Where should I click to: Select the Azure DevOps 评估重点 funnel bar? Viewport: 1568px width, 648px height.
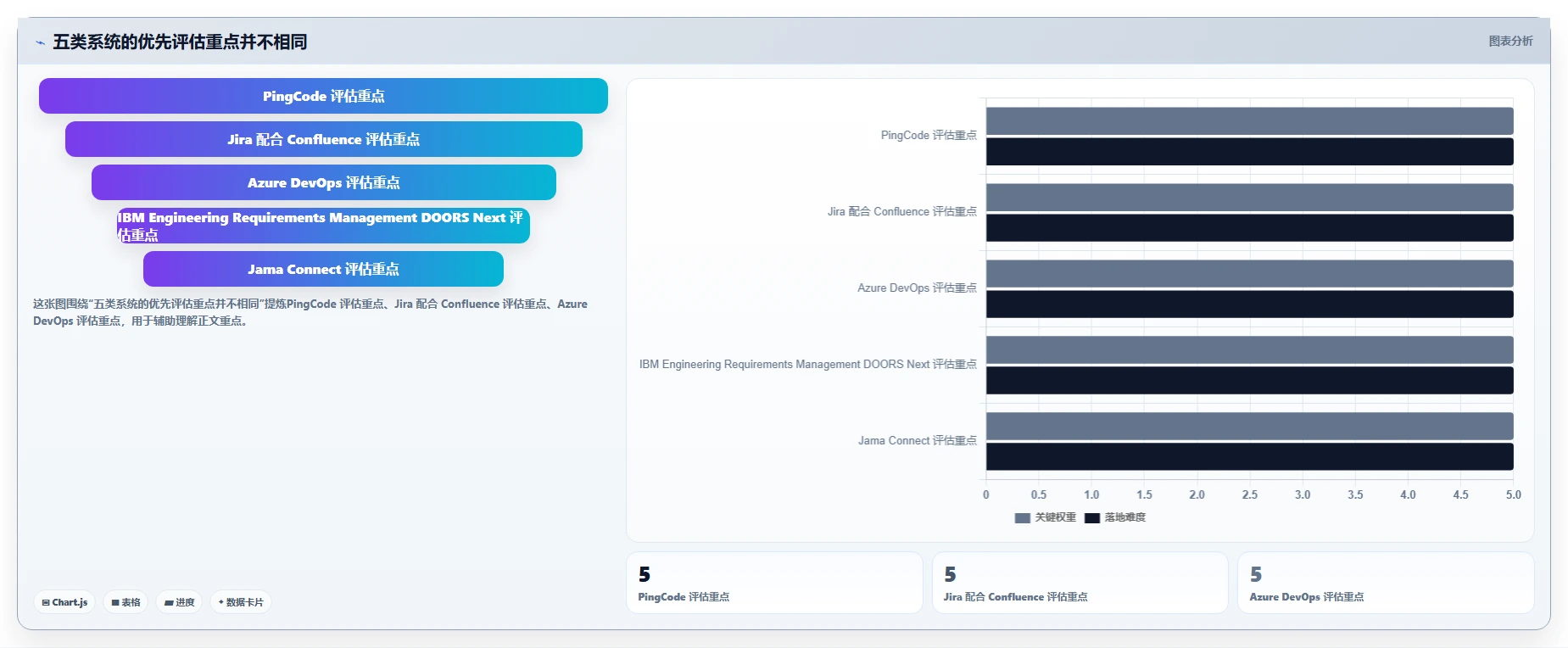click(323, 182)
